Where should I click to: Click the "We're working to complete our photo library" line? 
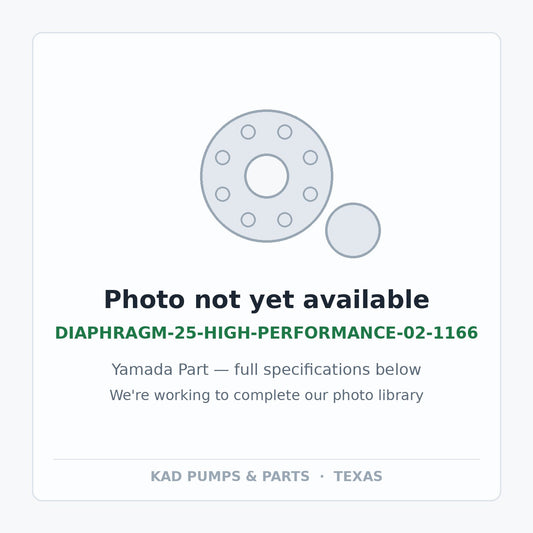266,395
